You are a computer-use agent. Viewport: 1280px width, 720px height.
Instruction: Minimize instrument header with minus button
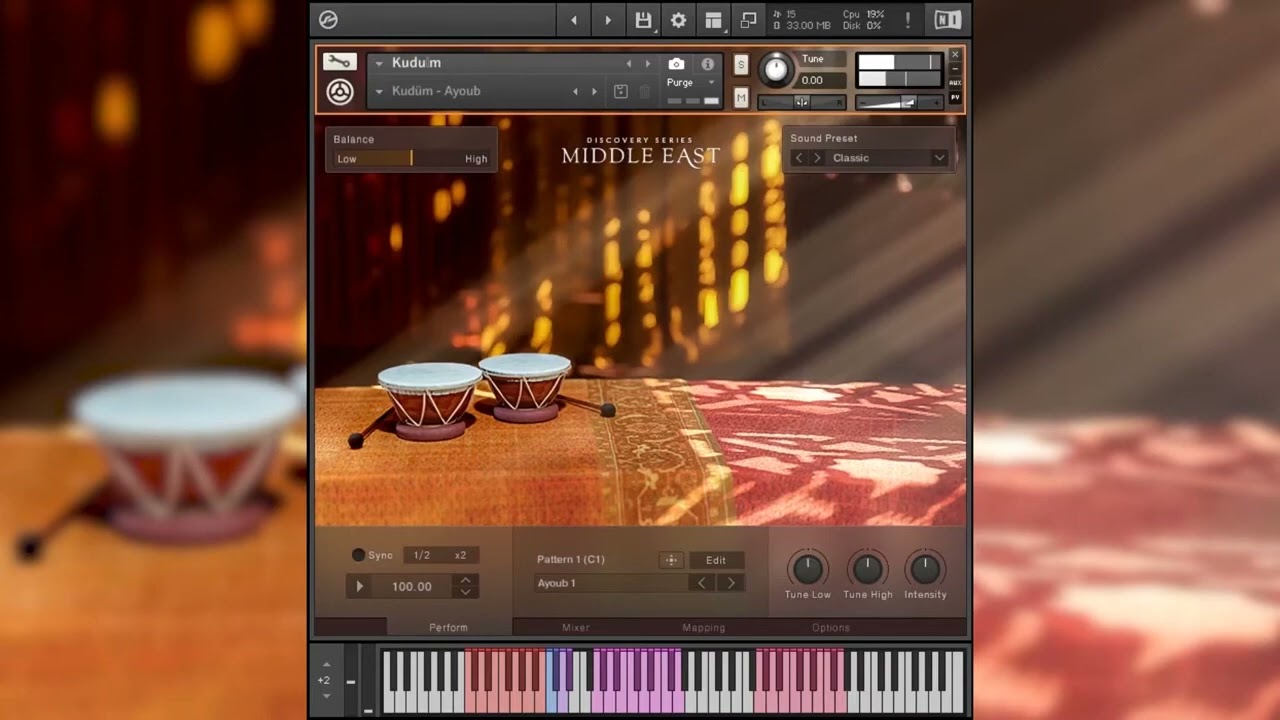(955, 69)
